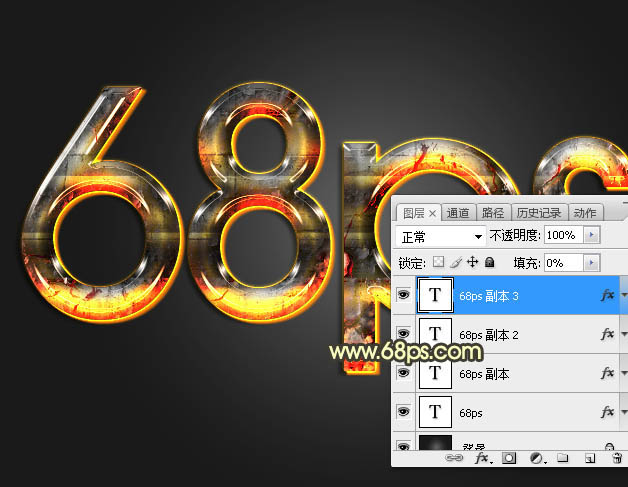The width and height of the screenshot is (628, 487).
Task: Lock layer position icon
Action: click(473, 262)
